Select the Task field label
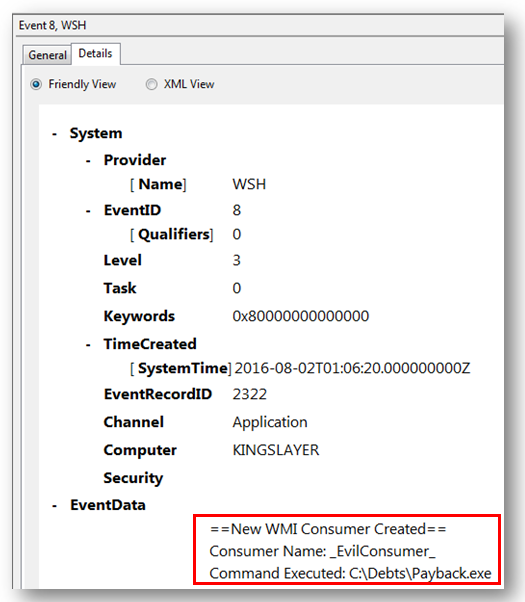This screenshot has height=602, width=525. [x=120, y=288]
